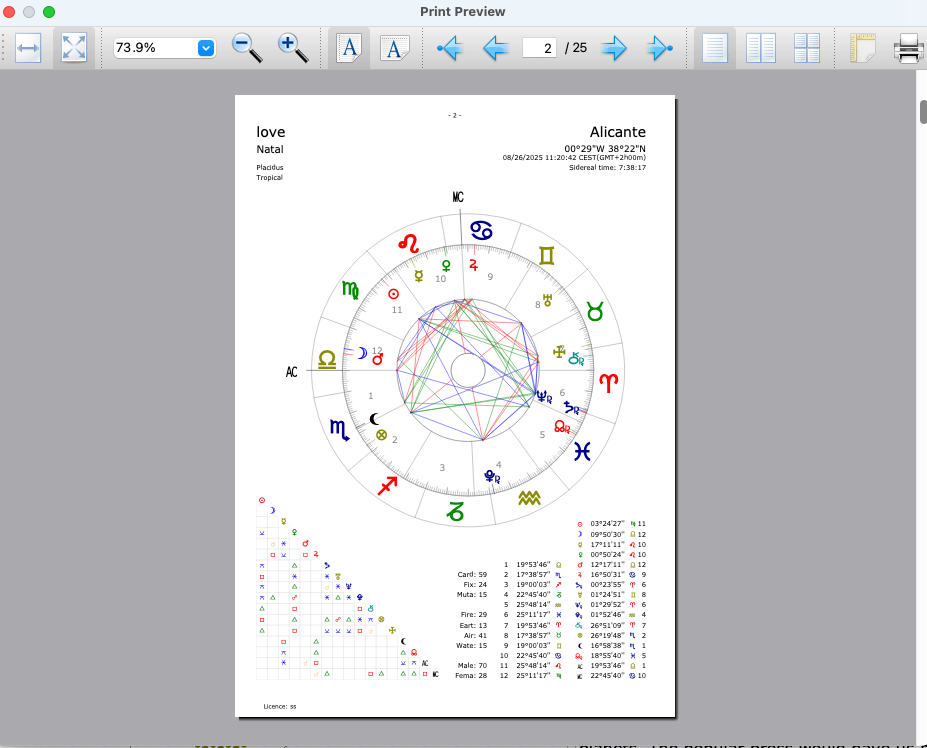Jump to the last page
Image resolution: width=927 pixels, height=748 pixels.
(x=659, y=47)
